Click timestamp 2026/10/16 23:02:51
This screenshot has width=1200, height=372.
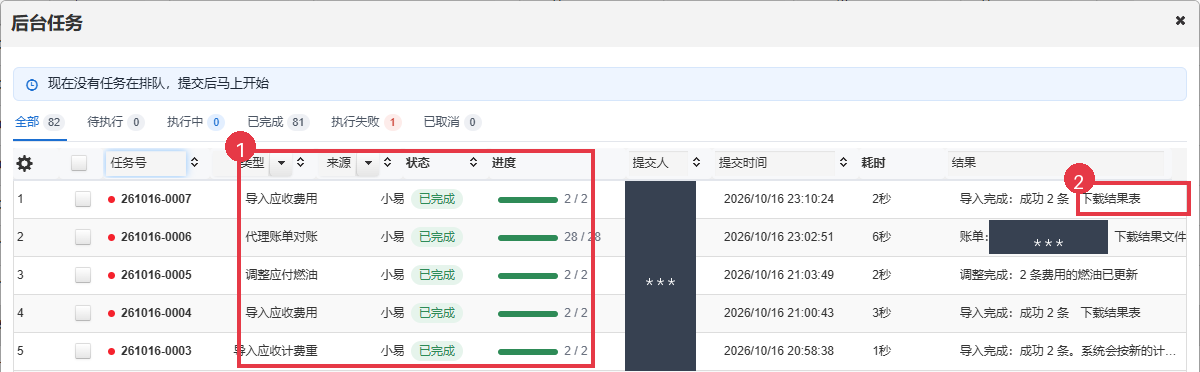click(779, 237)
